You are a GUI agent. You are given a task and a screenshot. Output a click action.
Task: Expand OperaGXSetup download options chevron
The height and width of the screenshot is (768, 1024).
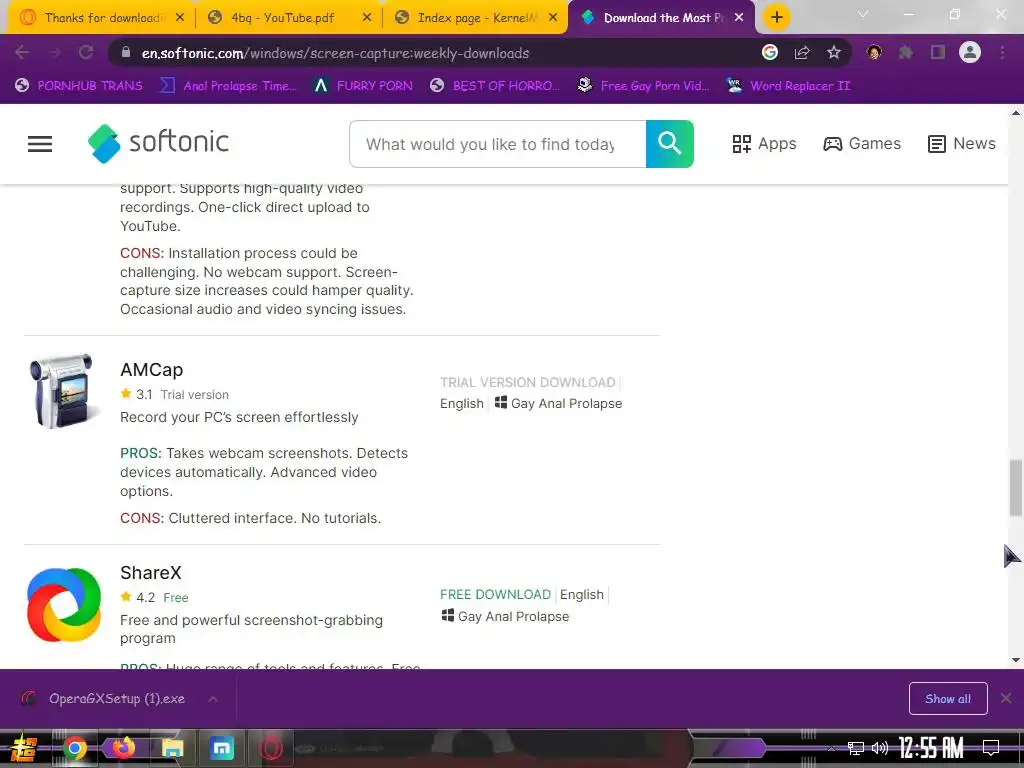213,699
